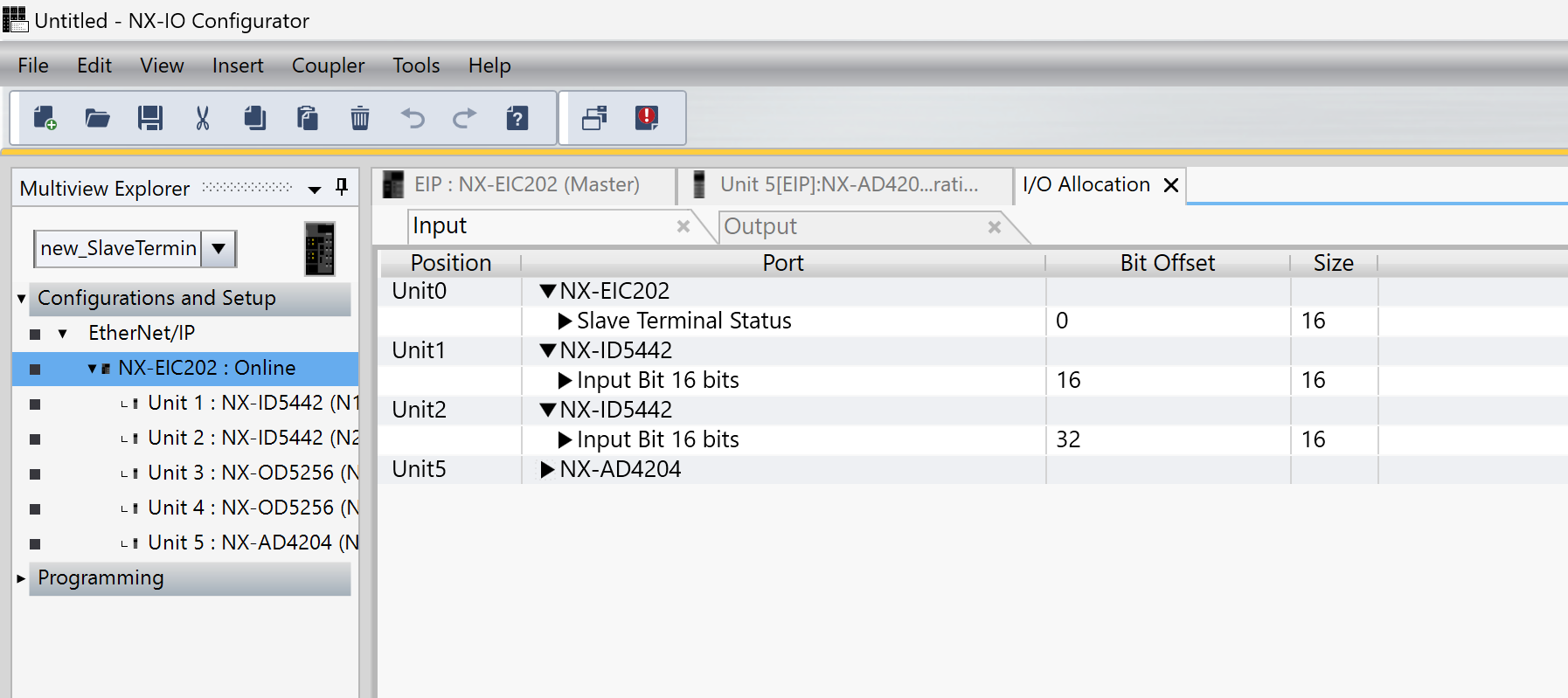Open the Coupler menu
The image size is (1568, 698).
point(328,66)
